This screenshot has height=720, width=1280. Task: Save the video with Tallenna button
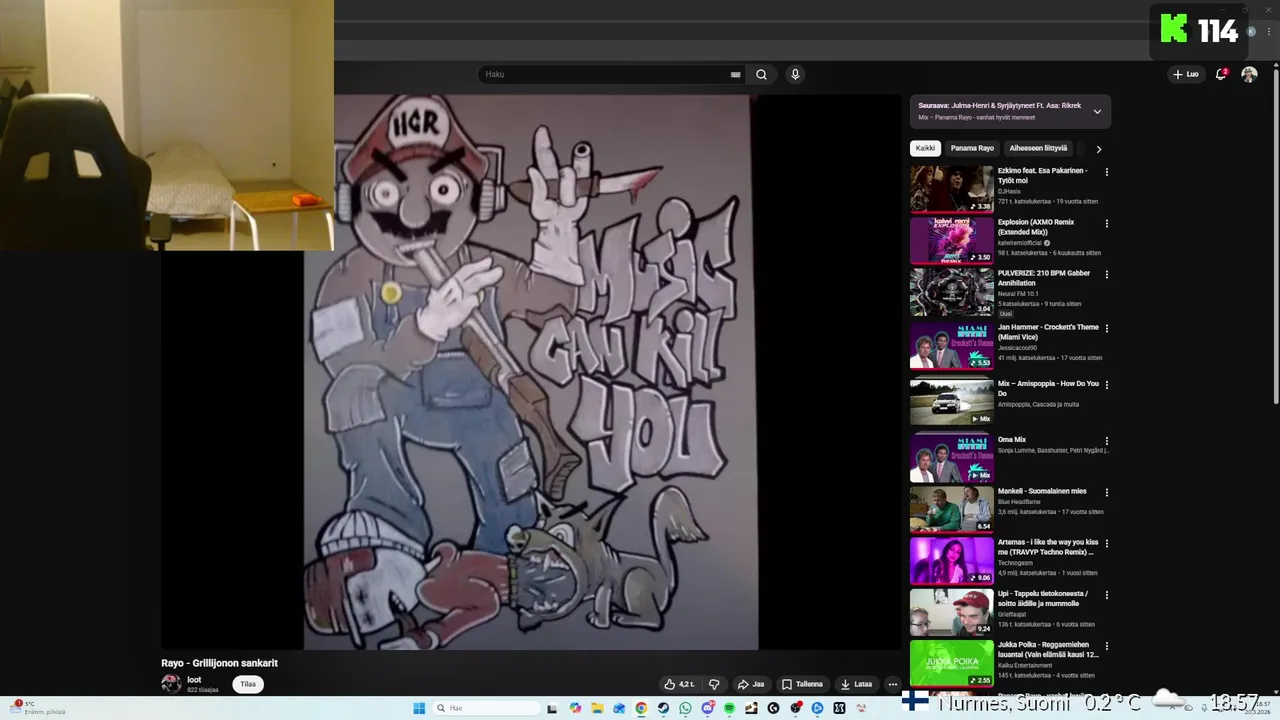[x=802, y=684]
